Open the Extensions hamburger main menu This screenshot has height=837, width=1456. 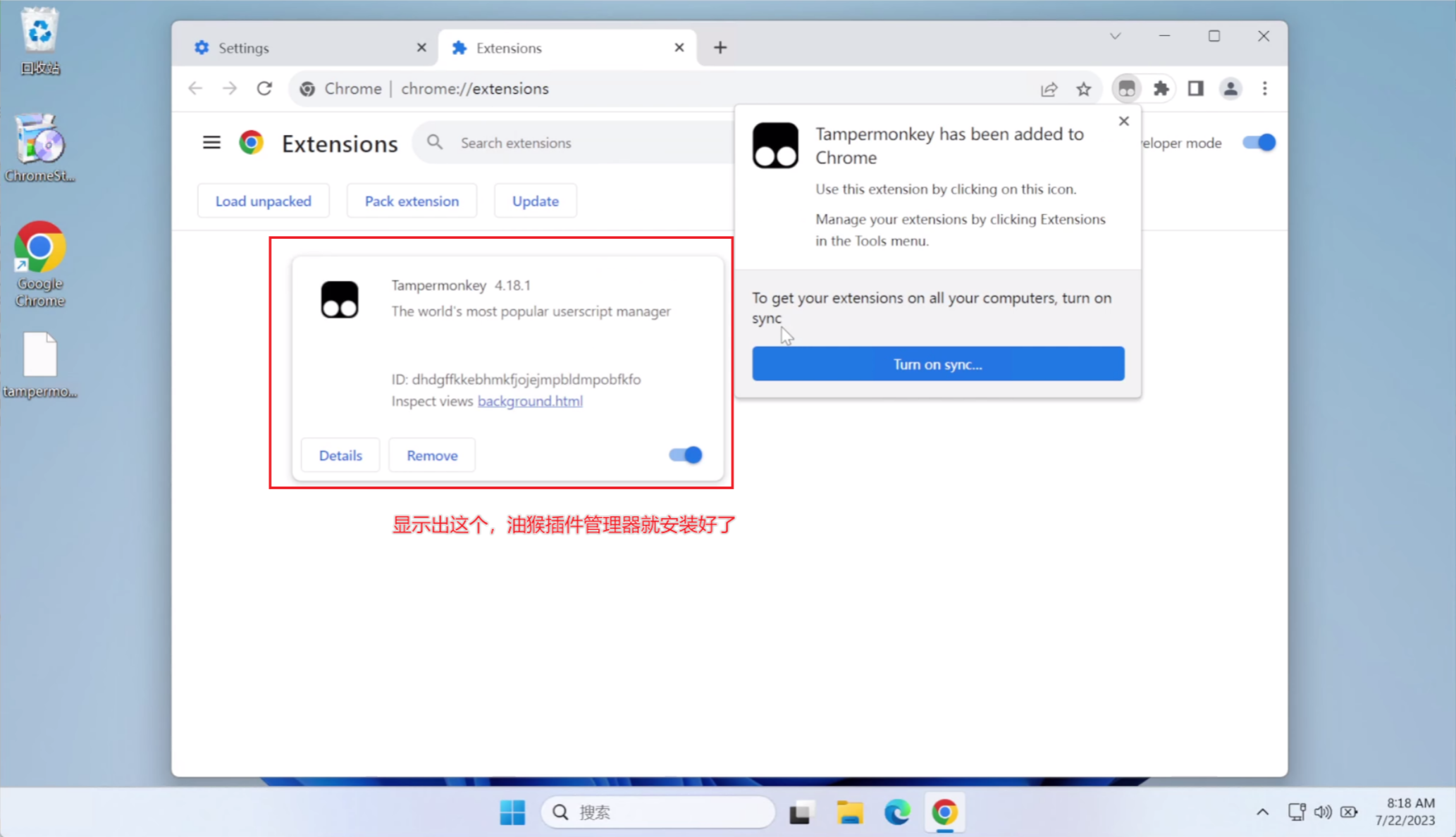point(211,143)
